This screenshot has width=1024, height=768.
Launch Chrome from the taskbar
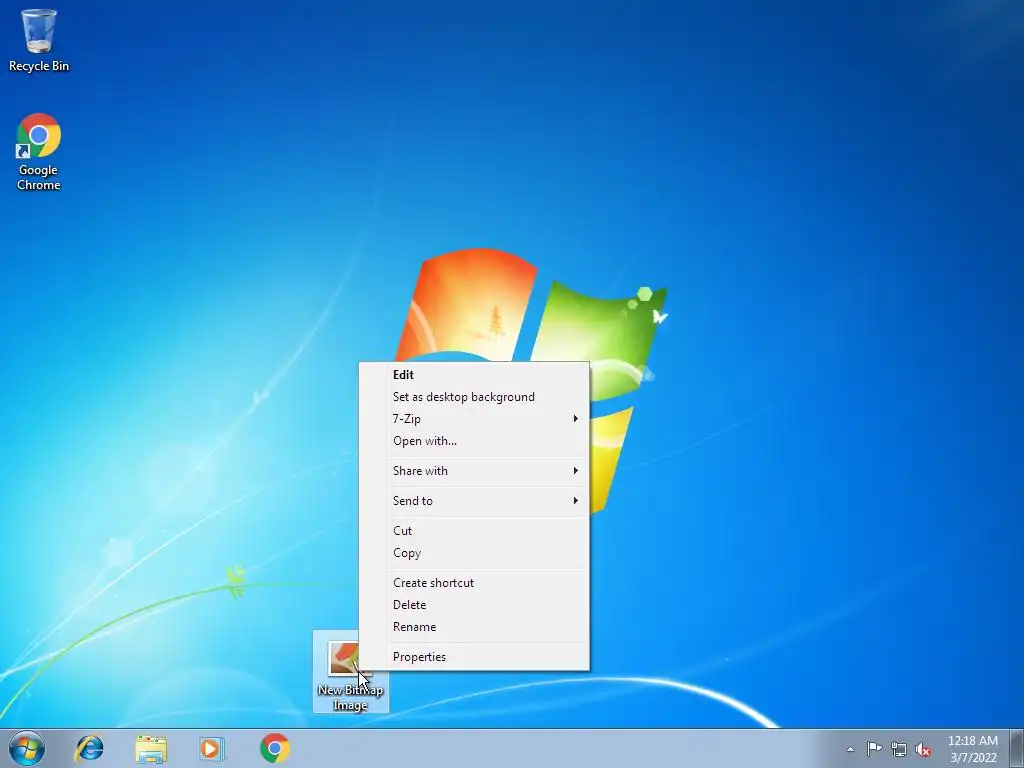275,748
